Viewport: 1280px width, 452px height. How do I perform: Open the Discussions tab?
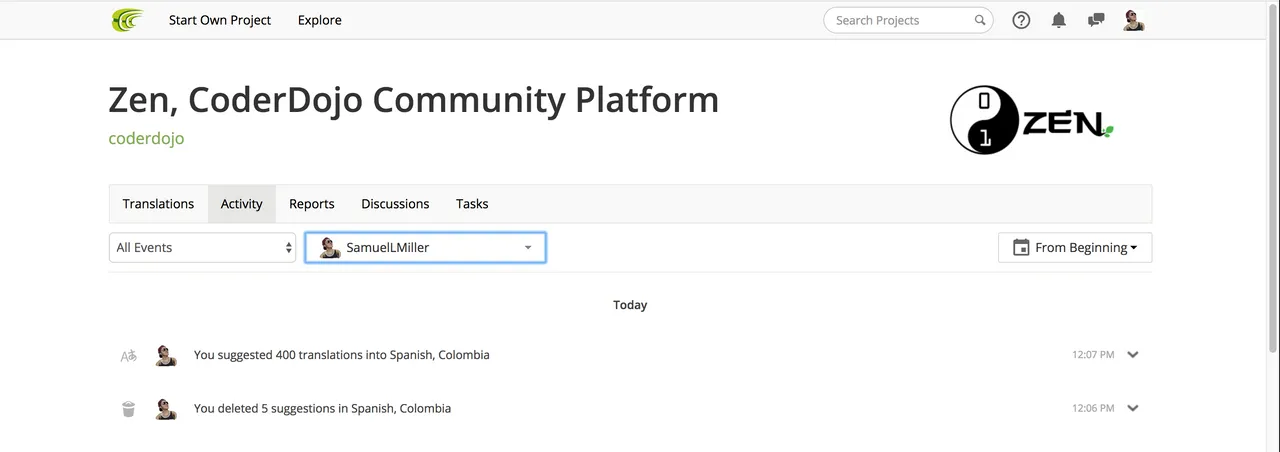pyautogui.click(x=395, y=203)
